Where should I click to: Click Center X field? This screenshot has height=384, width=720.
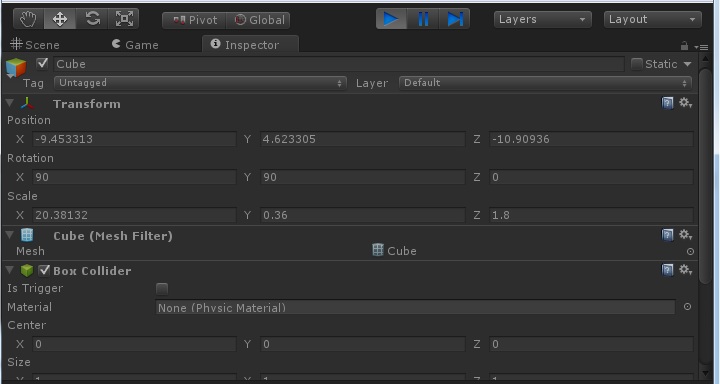point(134,344)
